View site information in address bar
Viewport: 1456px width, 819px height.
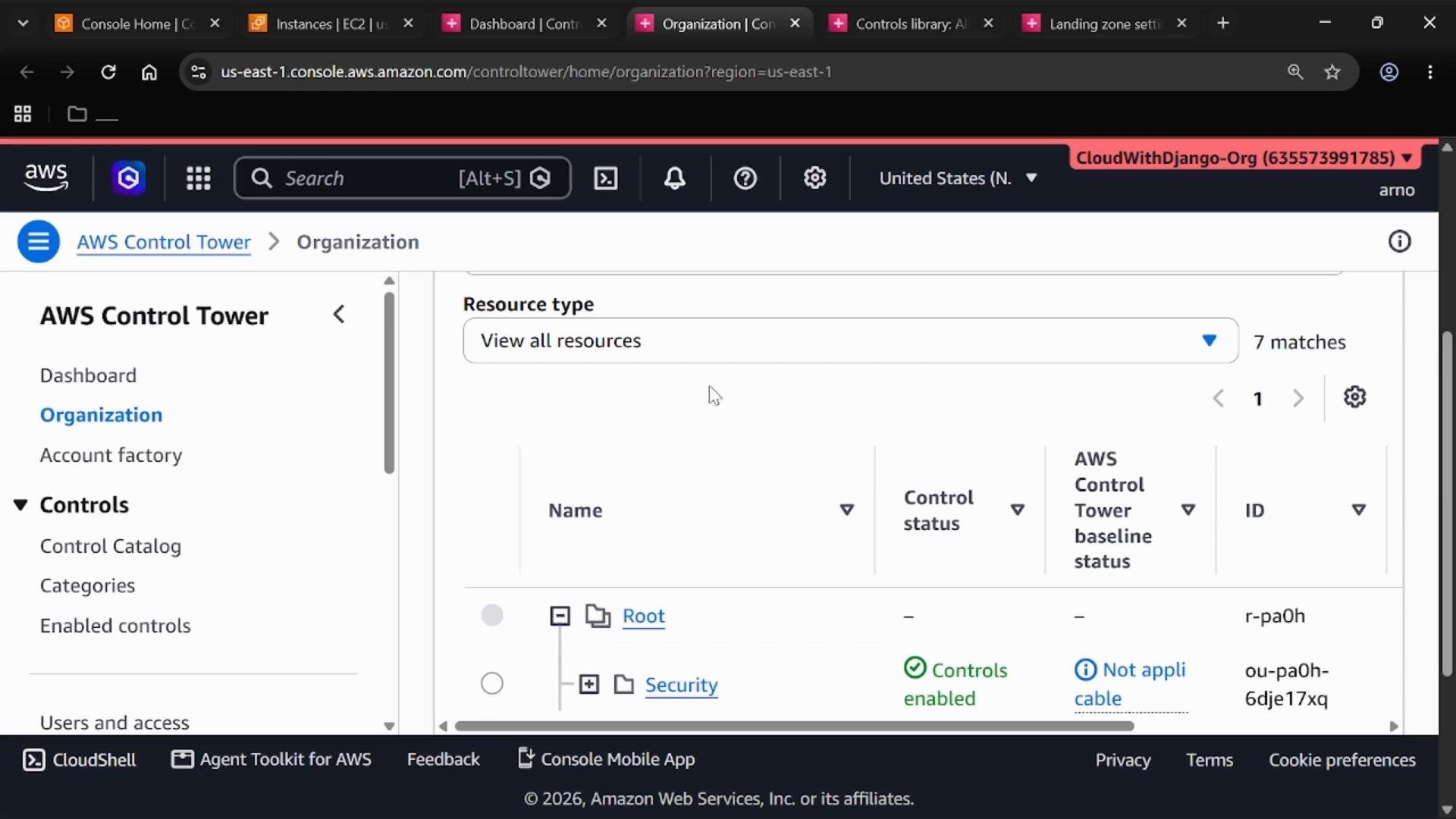point(199,72)
